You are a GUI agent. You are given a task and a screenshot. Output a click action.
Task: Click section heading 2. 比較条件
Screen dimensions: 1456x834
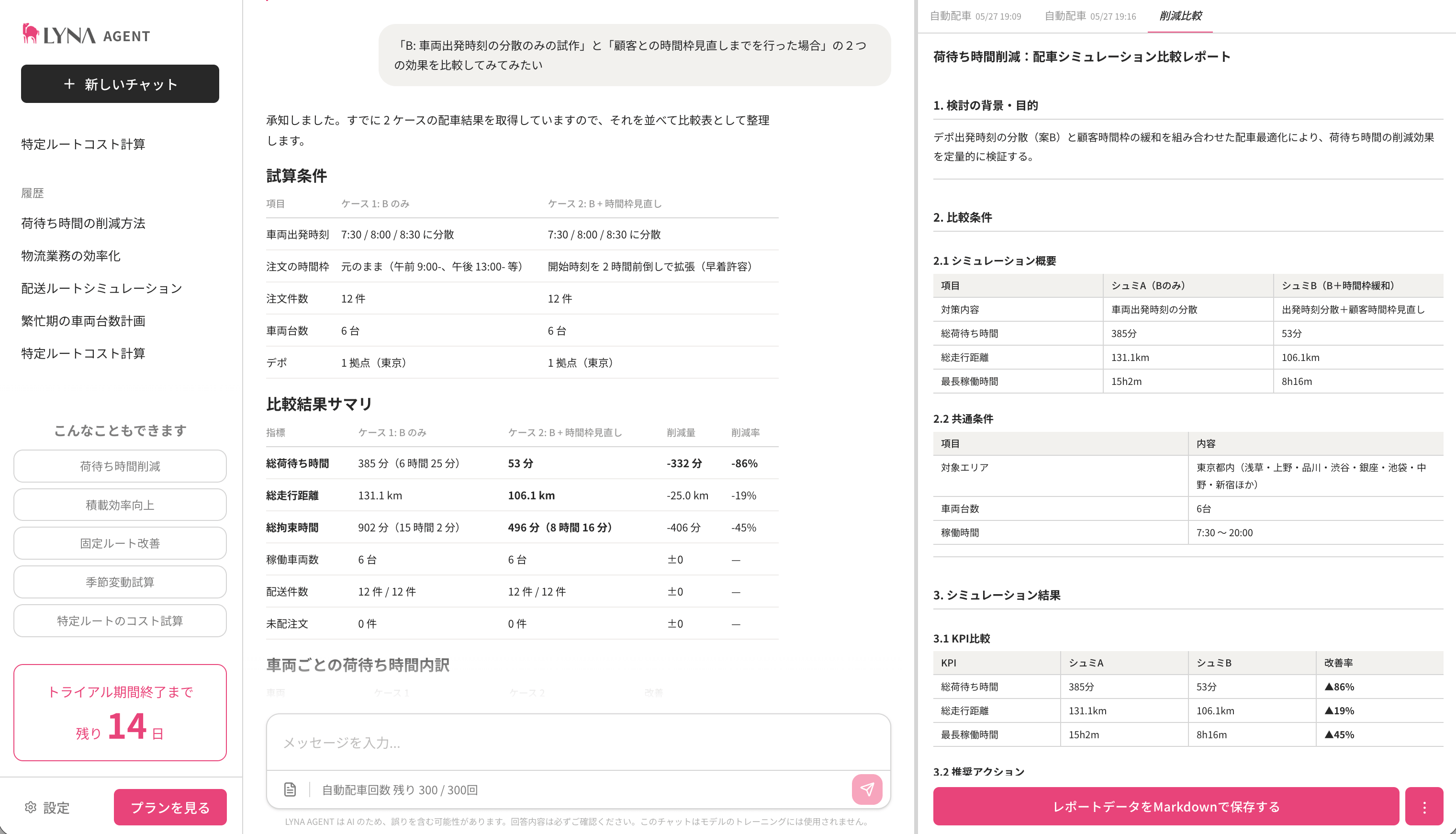[x=963, y=217]
